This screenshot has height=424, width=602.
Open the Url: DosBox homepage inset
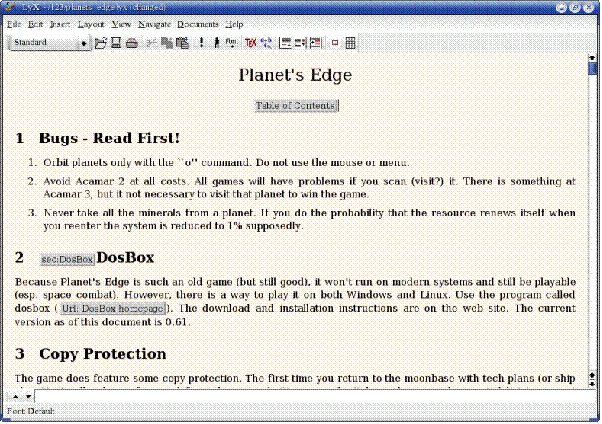pyautogui.click(x=113, y=309)
